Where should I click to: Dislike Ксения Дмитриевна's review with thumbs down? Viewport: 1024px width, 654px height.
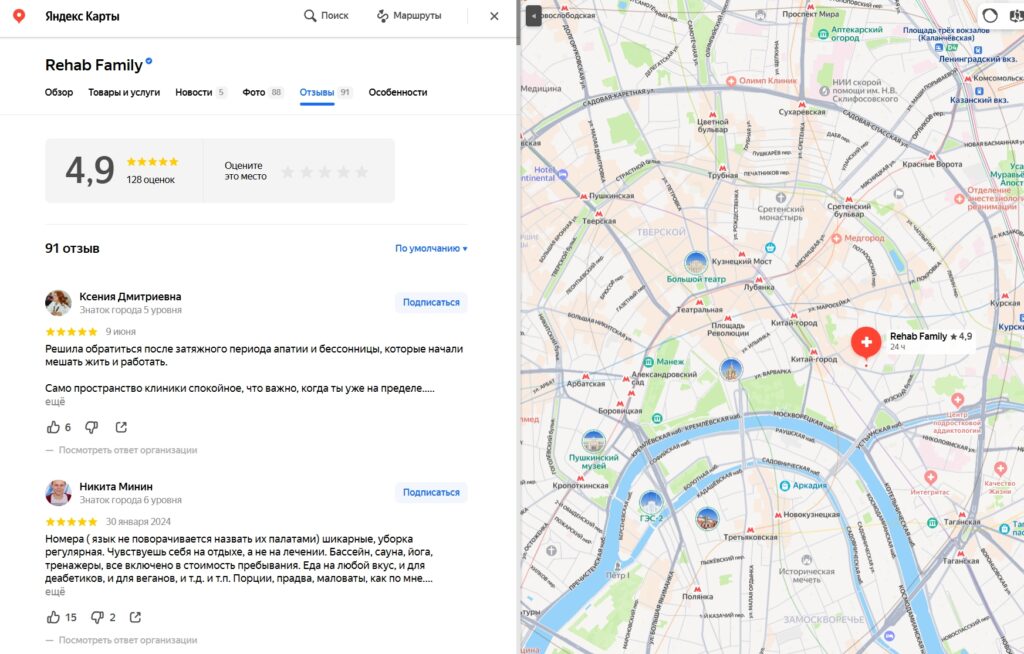coord(91,427)
